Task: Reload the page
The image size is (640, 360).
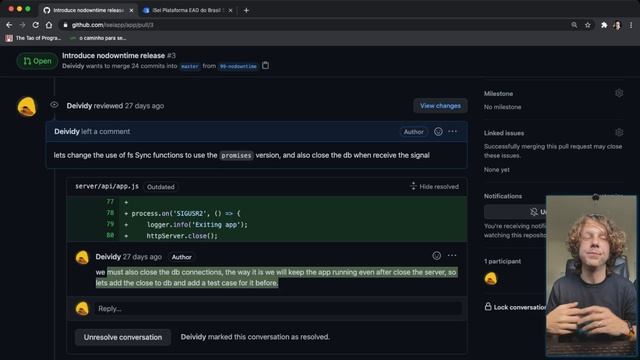Action: pos(36,25)
